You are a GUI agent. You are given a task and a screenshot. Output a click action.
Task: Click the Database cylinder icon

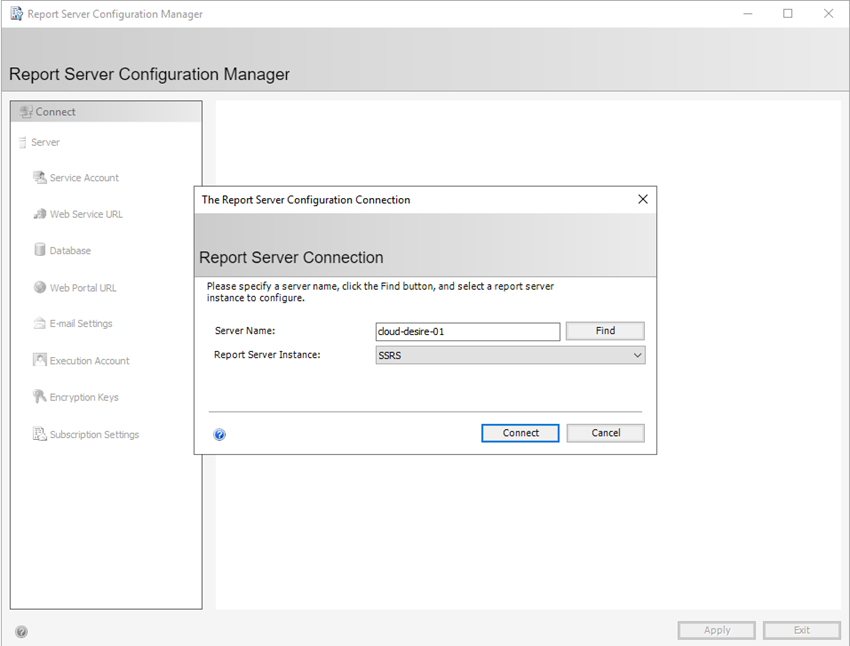point(40,250)
